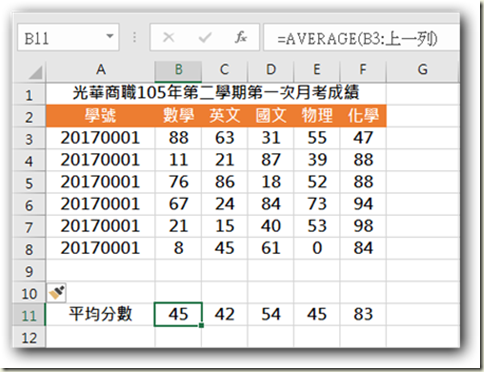Click the Enter checkmark icon in formula bar
The height and width of the screenshot is (372, 484).
click(205, 38)
